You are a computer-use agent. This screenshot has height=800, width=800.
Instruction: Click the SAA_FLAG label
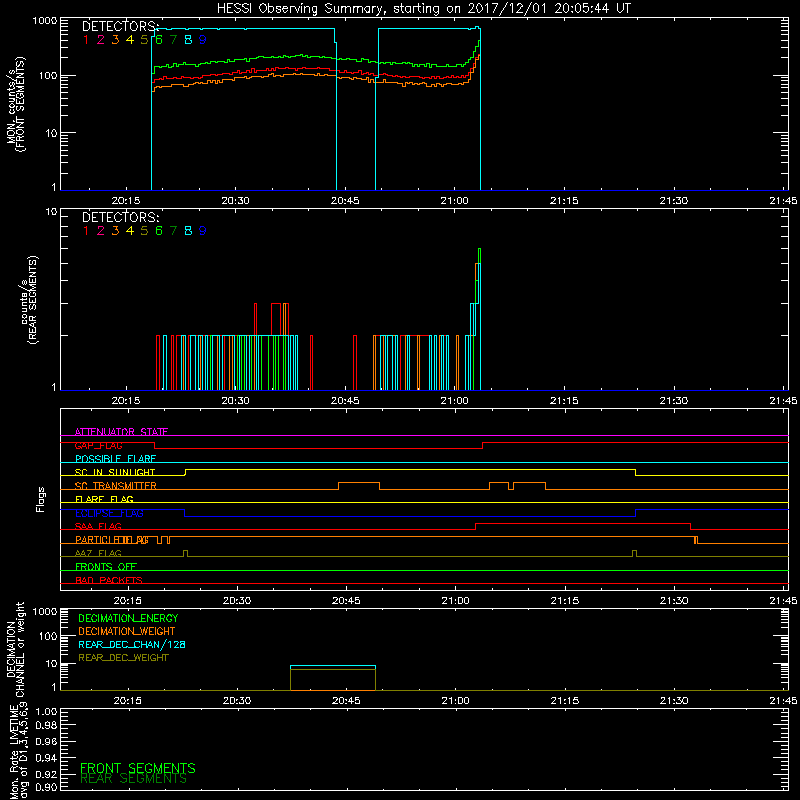tap(98, 526)
